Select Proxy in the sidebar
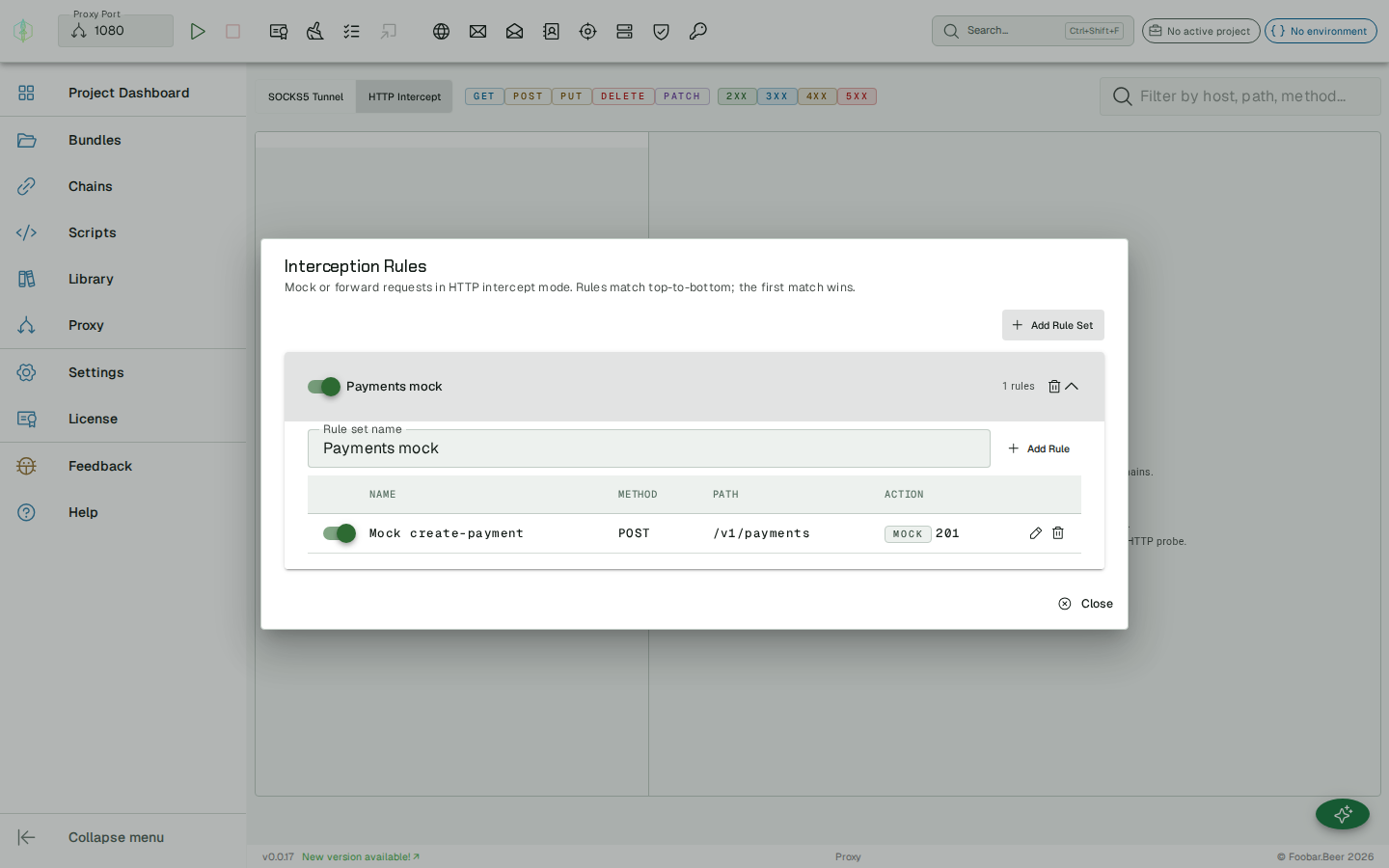The width and height of the screenshot is (1389, 868). click(123, 325)
